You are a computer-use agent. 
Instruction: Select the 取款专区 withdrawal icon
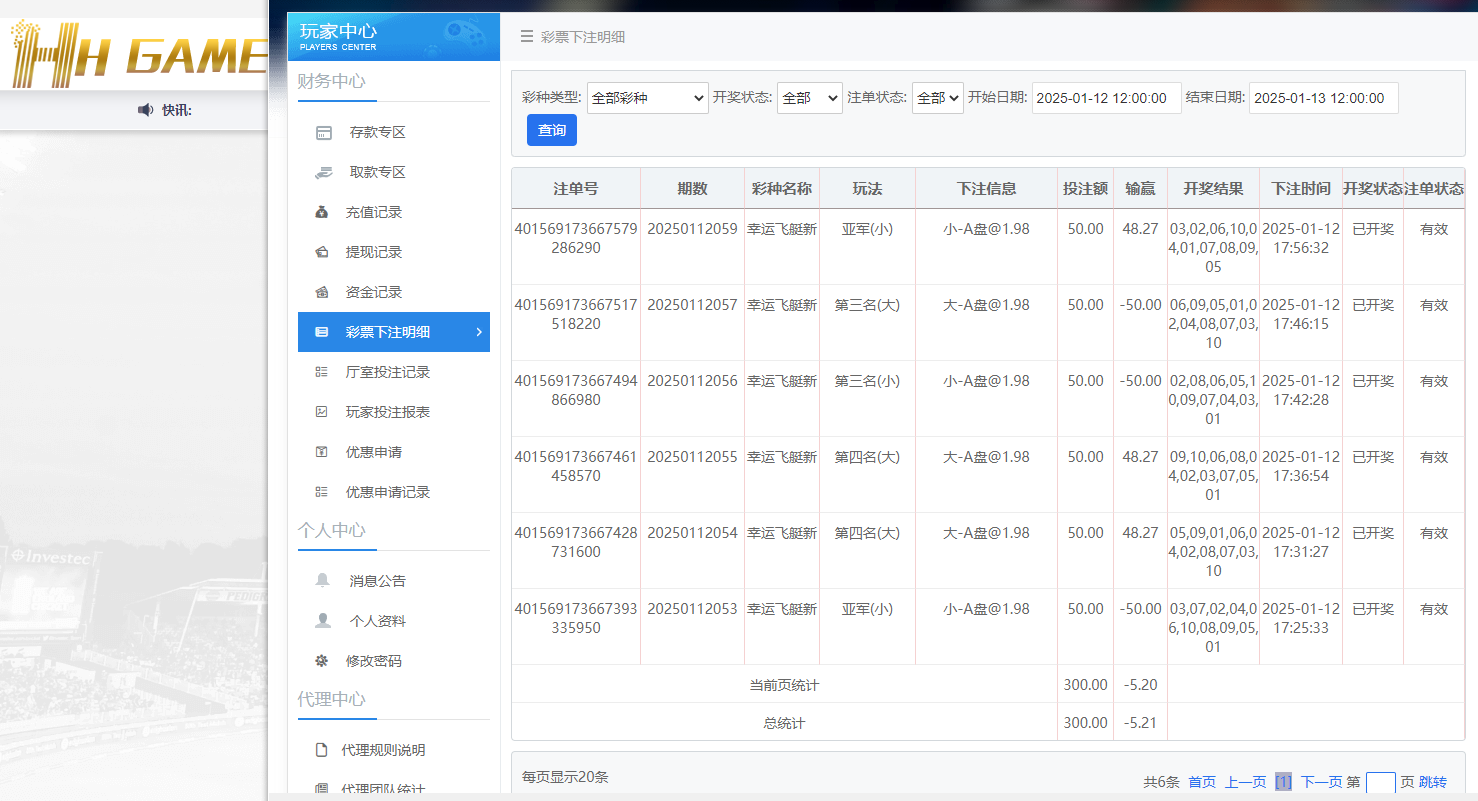click(x=323, y=171)
